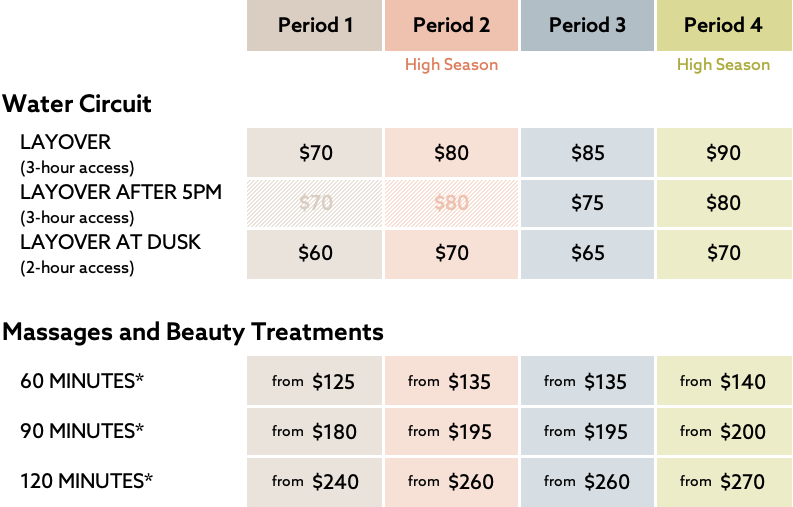Click the Water Circuit section heading

pyautogui.click(x=77, y=104)
